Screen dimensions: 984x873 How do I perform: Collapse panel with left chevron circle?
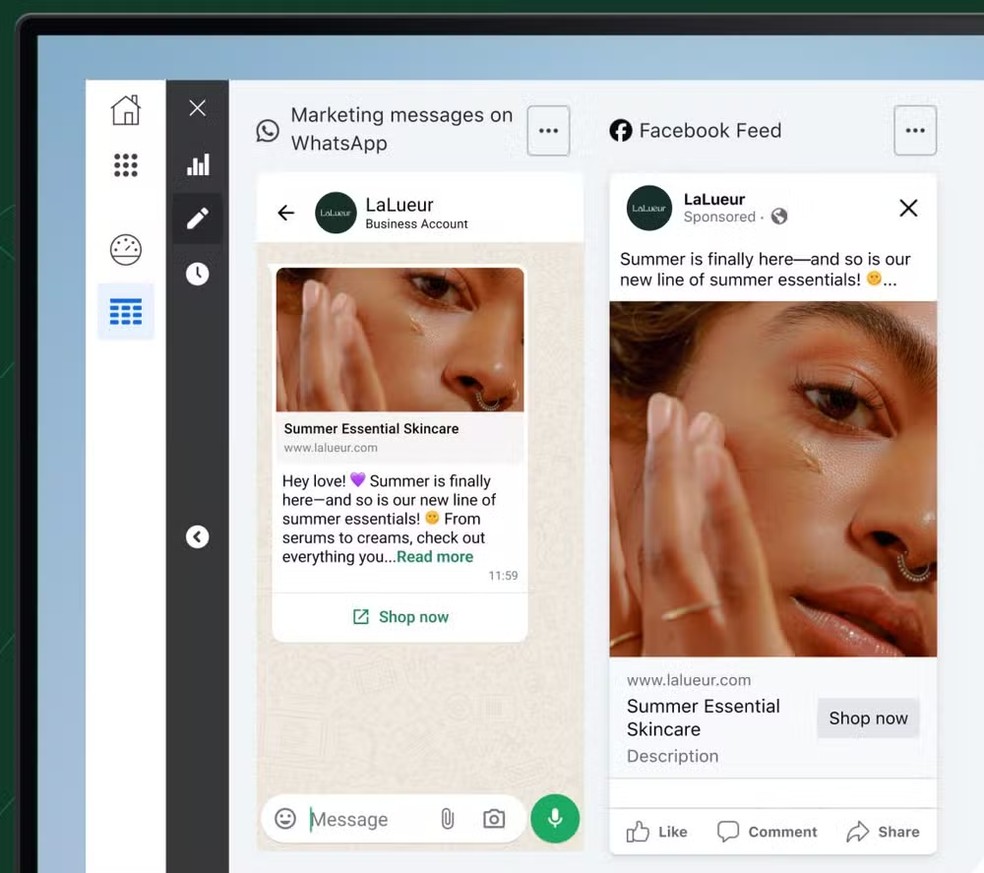[x=197, y=537]
